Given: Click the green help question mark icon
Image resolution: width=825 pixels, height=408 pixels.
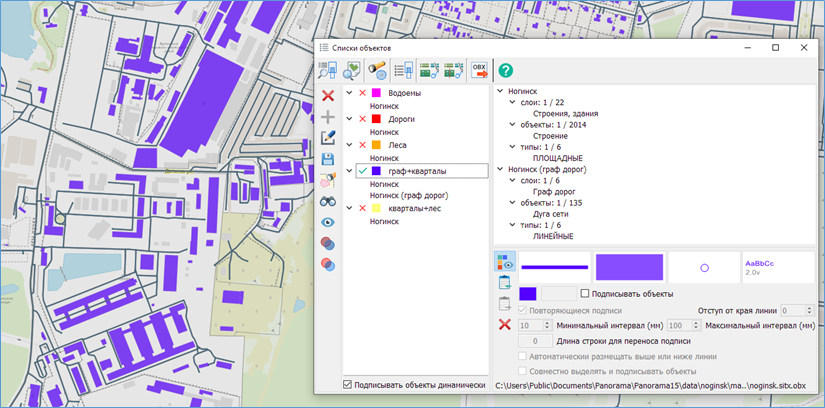Looking at the screenshot, I should (x=506, y=70).
